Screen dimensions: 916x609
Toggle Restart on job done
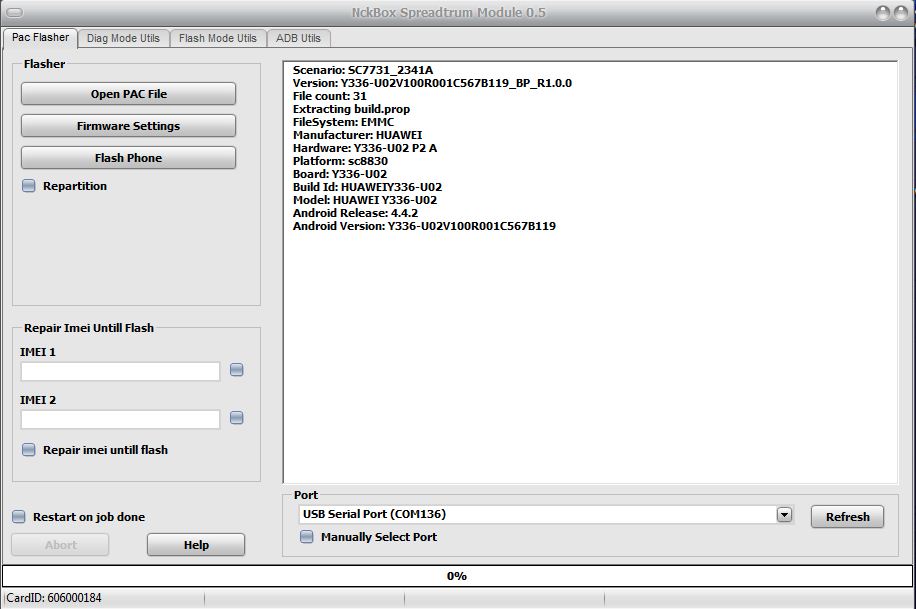pyautogui.click(x=19, y=517)
